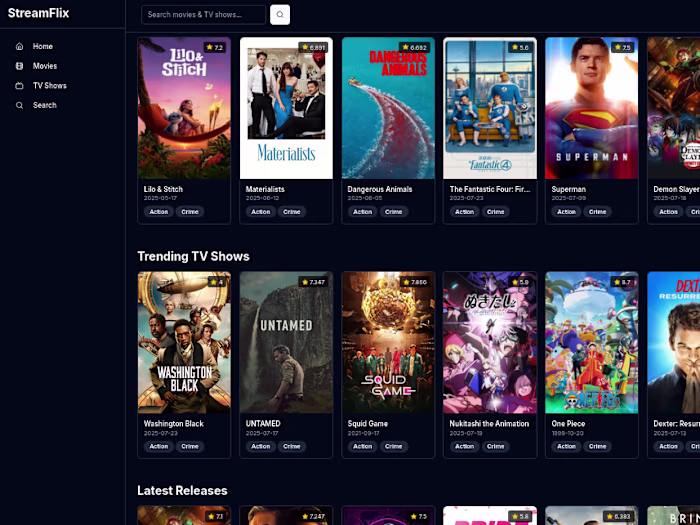Click the 6.692 rating badge on Dangerous Animals
Screen dimensions: 700x525
pyautogui.click(x=415, y=47)
